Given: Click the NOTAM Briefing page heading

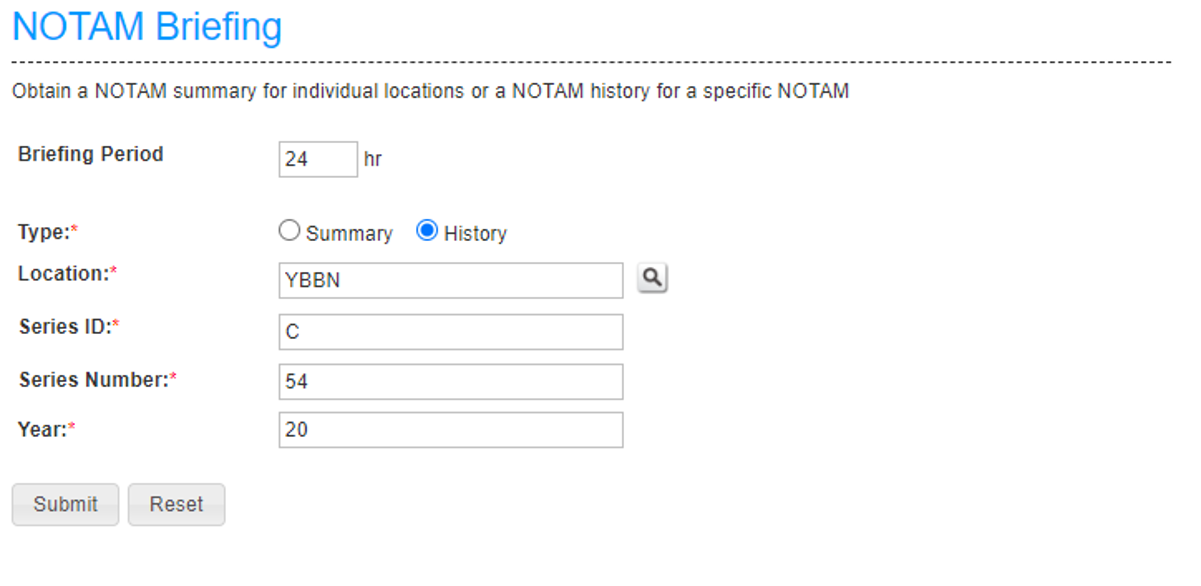Looking at the screenshot, I should click(147, 26).
